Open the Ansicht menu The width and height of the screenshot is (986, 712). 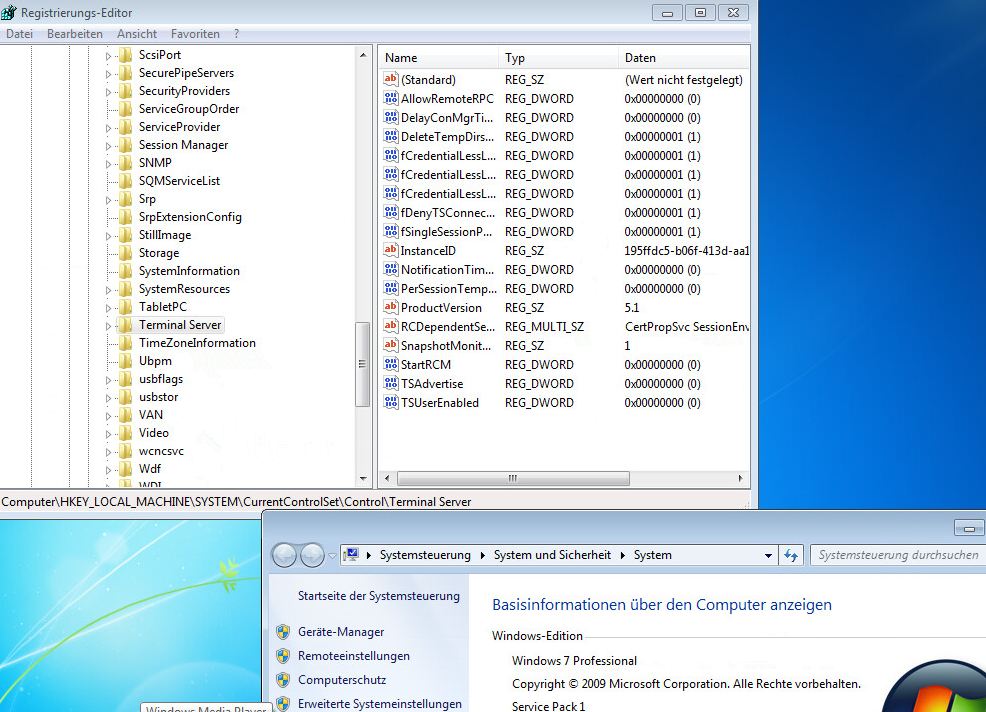pos(136,34)
